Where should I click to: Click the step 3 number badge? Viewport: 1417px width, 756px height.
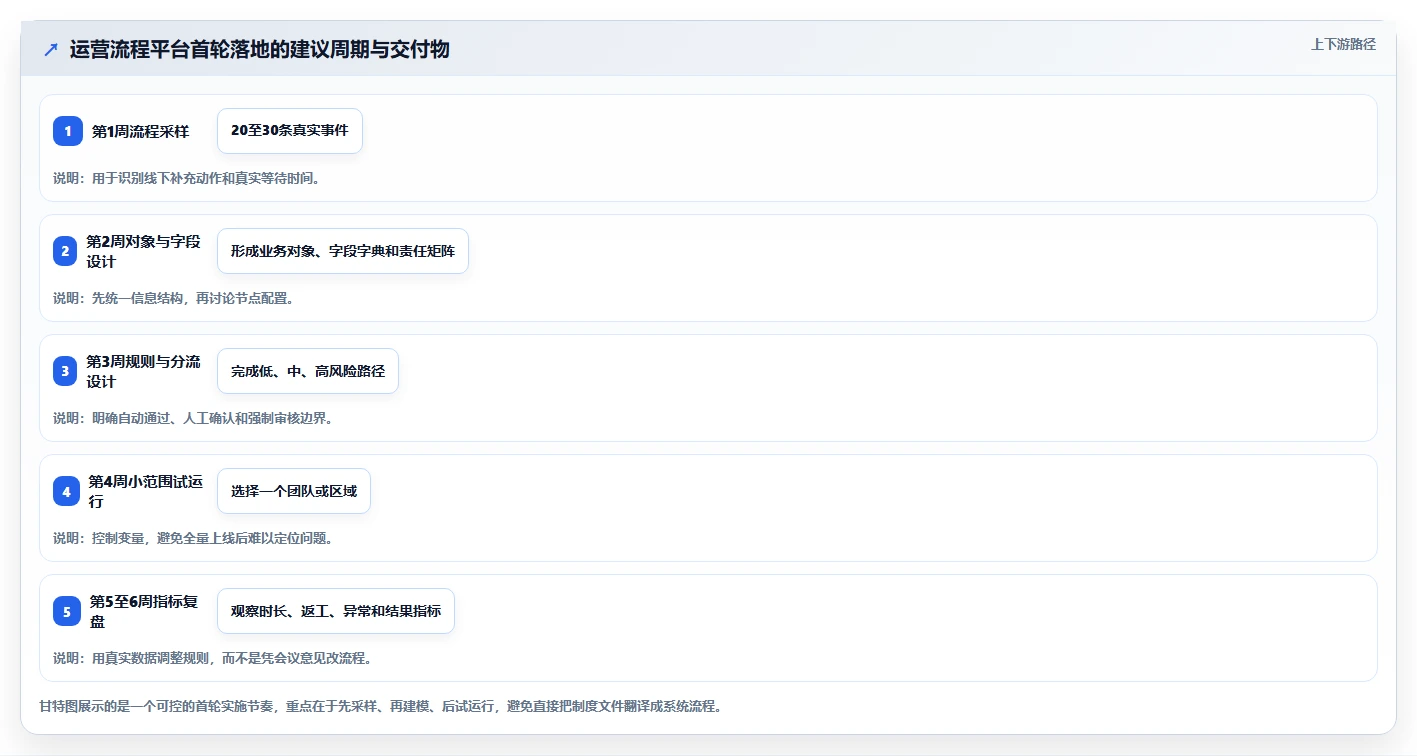pyautogui.click(x=65, y=371)
